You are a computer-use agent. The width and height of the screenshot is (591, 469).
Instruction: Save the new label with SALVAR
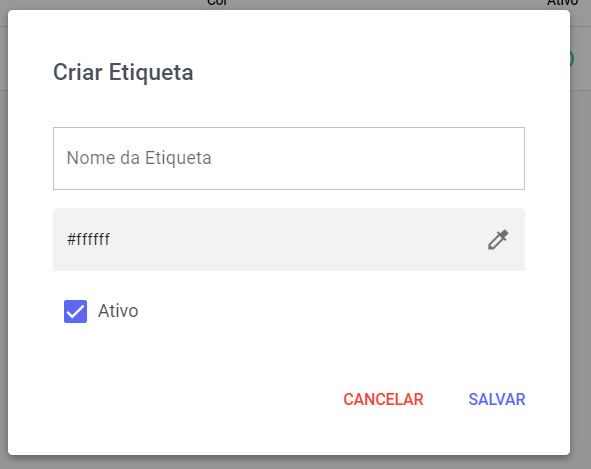point(497,400)
